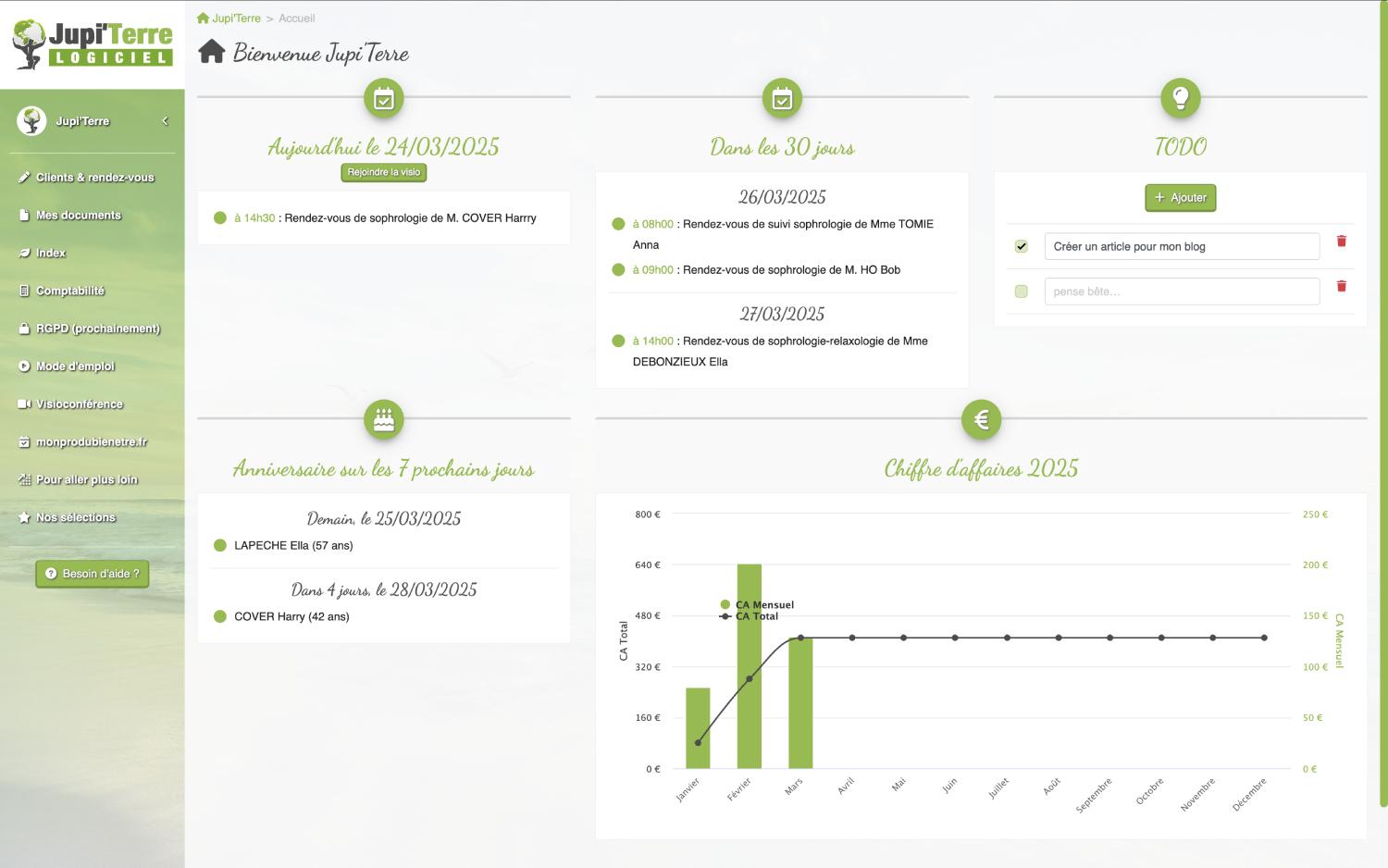Open the Comptabilité menu item
Viewport: 1388px width, 868px height.
tap(69, 291)
